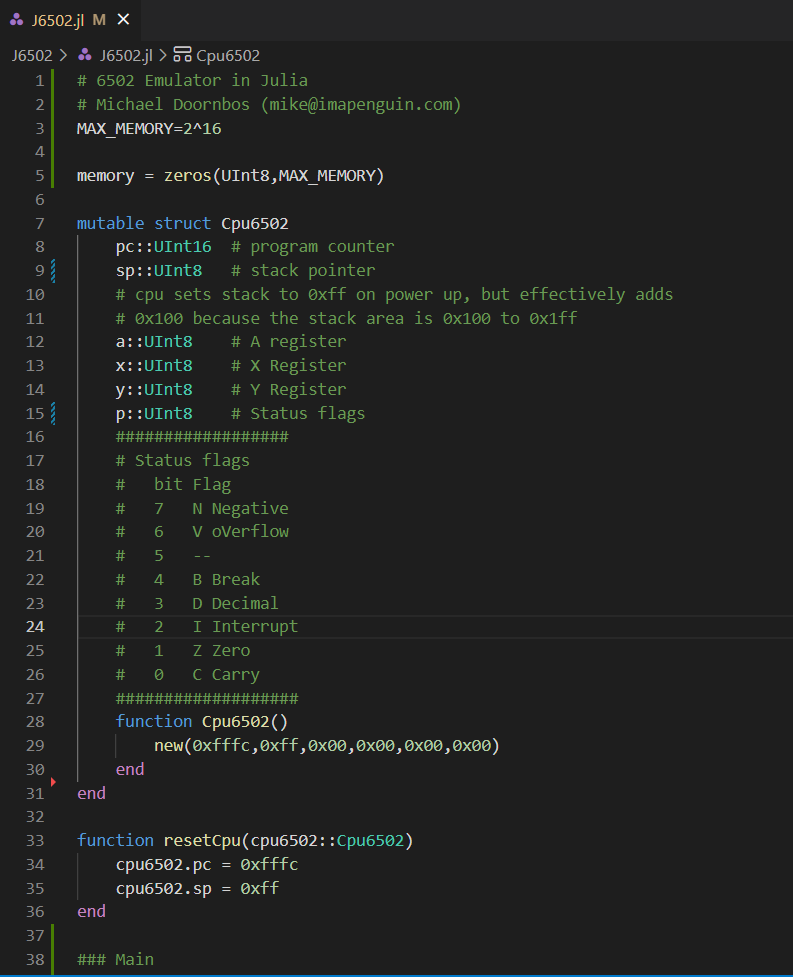
Task: Click the Julia icon in the breadcrumb bar
Action: pyautogui.click(x=85, y=55)
